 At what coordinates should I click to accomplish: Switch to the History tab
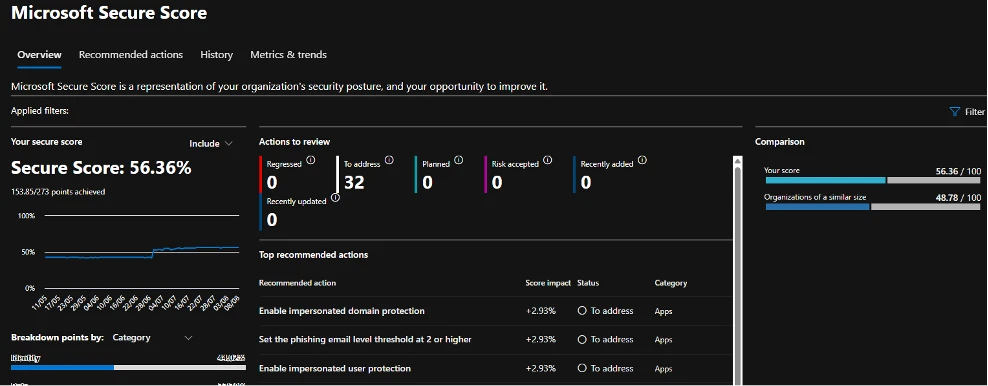pos(217,55)
